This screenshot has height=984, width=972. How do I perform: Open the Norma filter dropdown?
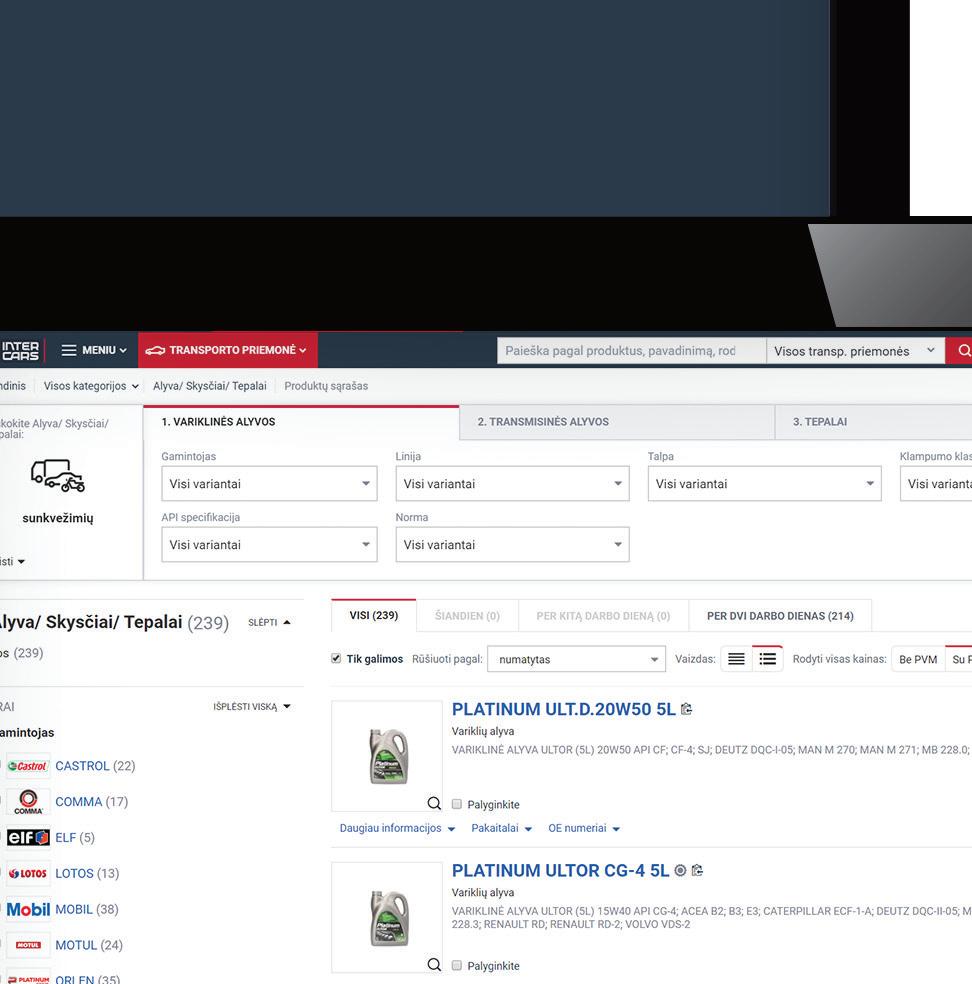coord(512,545)
